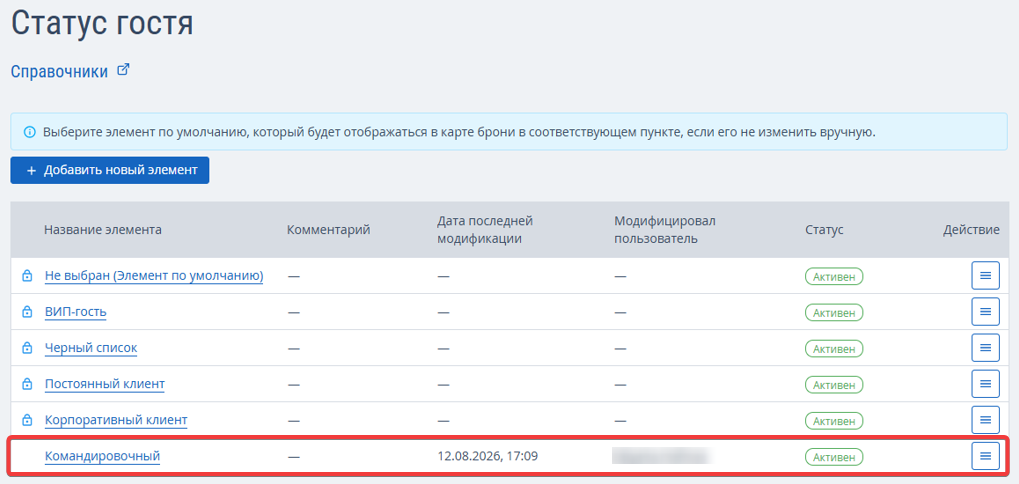Click the Статус column header
The width and height of the screenshot is (1019, 484).
824,229
